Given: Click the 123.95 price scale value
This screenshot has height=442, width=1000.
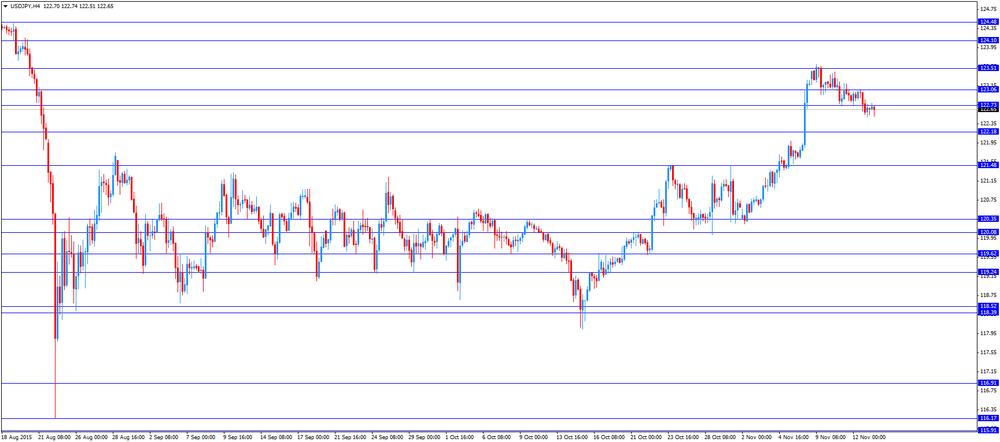Looking at the screenshot, I should tap(988, 47).
